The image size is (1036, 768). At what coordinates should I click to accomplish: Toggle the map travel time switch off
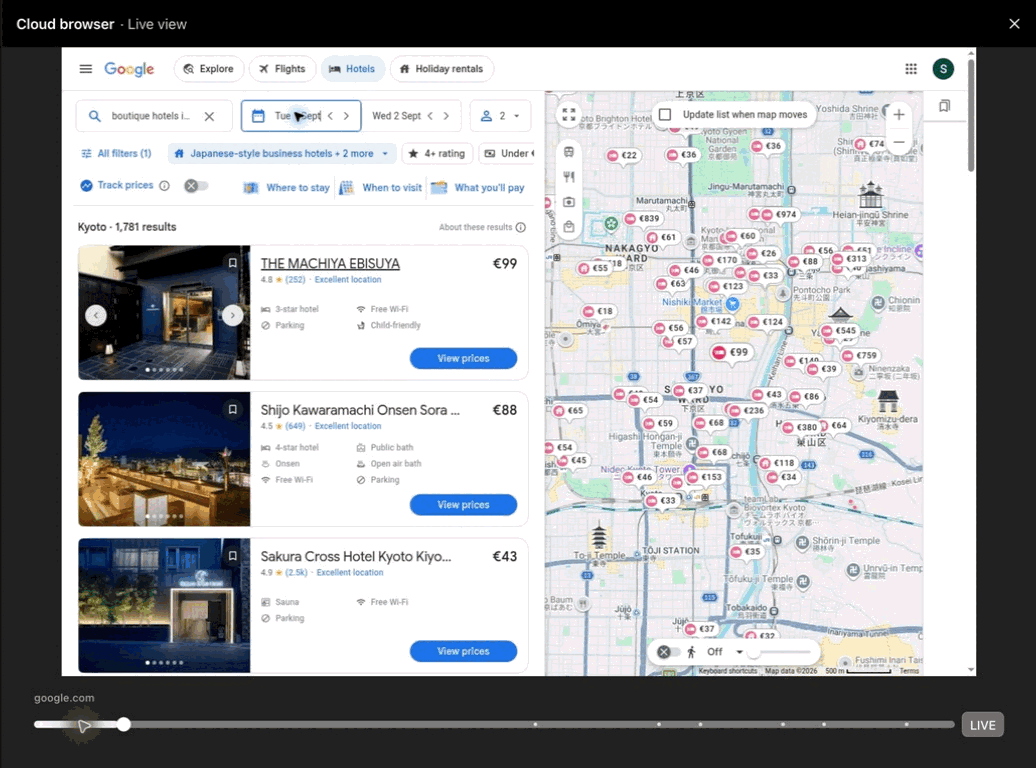coord(667,652)
